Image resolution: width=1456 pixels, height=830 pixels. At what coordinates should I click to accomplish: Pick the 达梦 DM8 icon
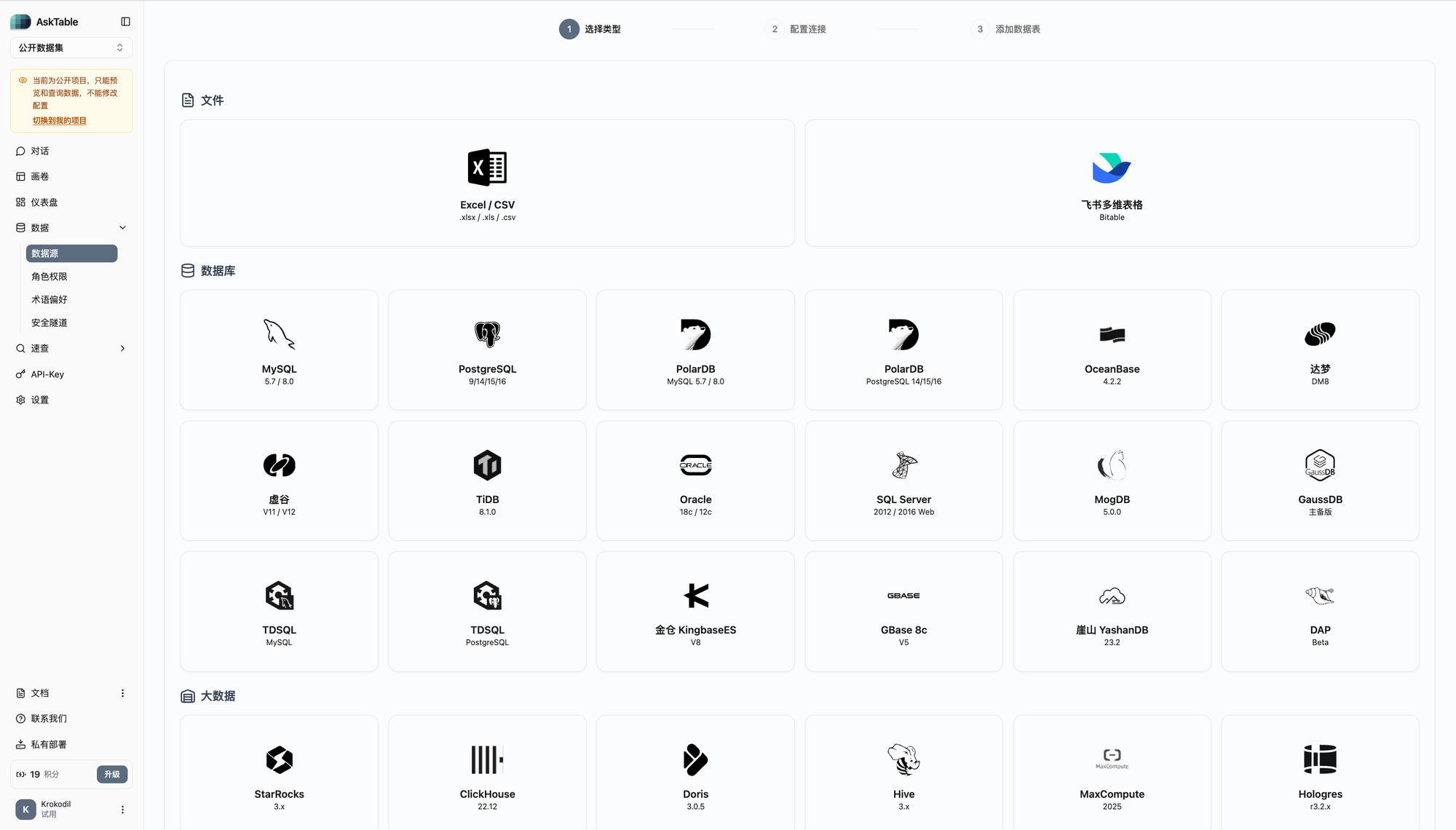[x=1320, y=334]
